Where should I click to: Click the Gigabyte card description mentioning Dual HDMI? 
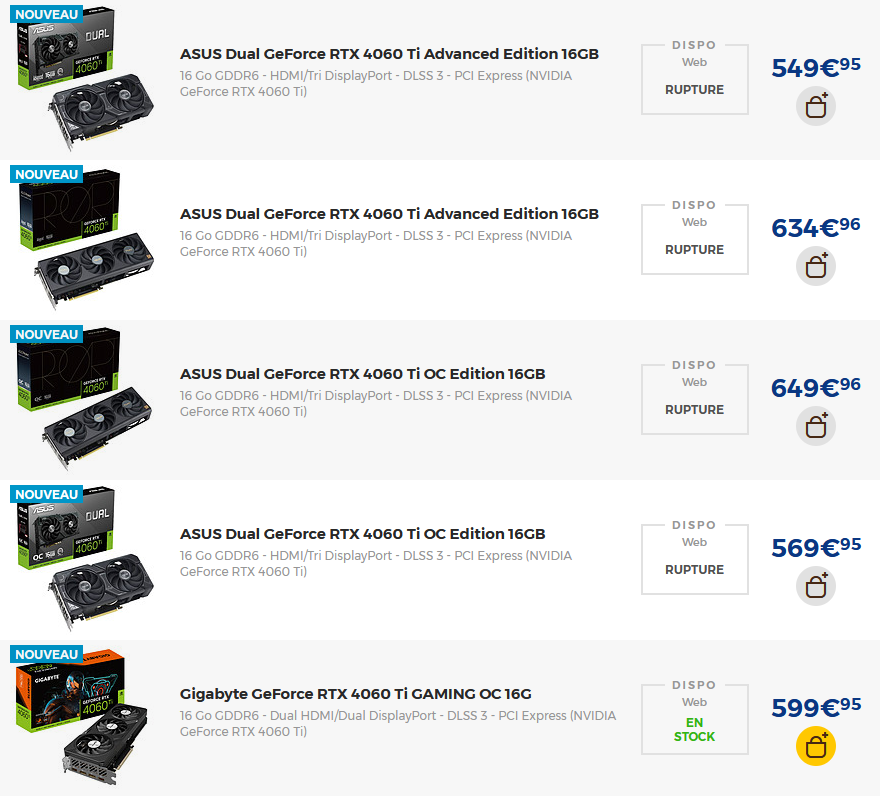[398, 724]
